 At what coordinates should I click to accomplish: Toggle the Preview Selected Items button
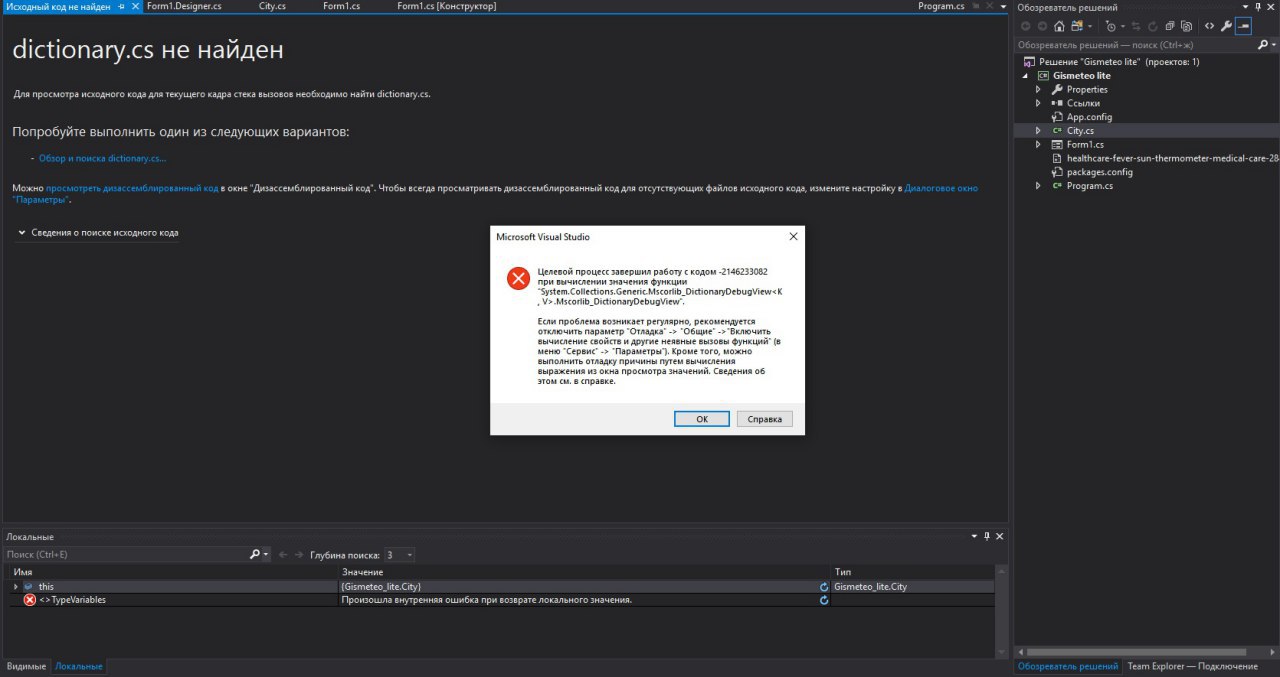(x=1243, y=26)
